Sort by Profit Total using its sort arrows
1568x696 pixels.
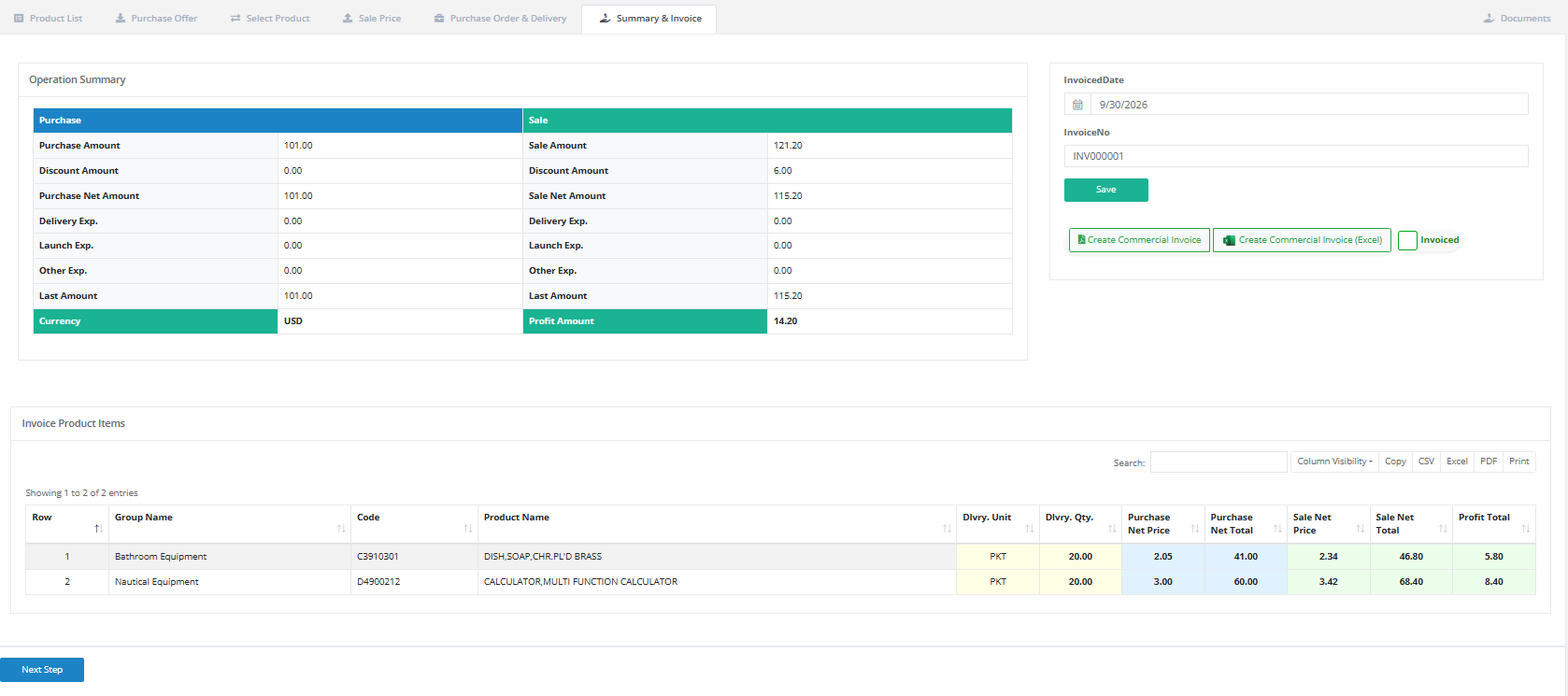pos(1526,529)
